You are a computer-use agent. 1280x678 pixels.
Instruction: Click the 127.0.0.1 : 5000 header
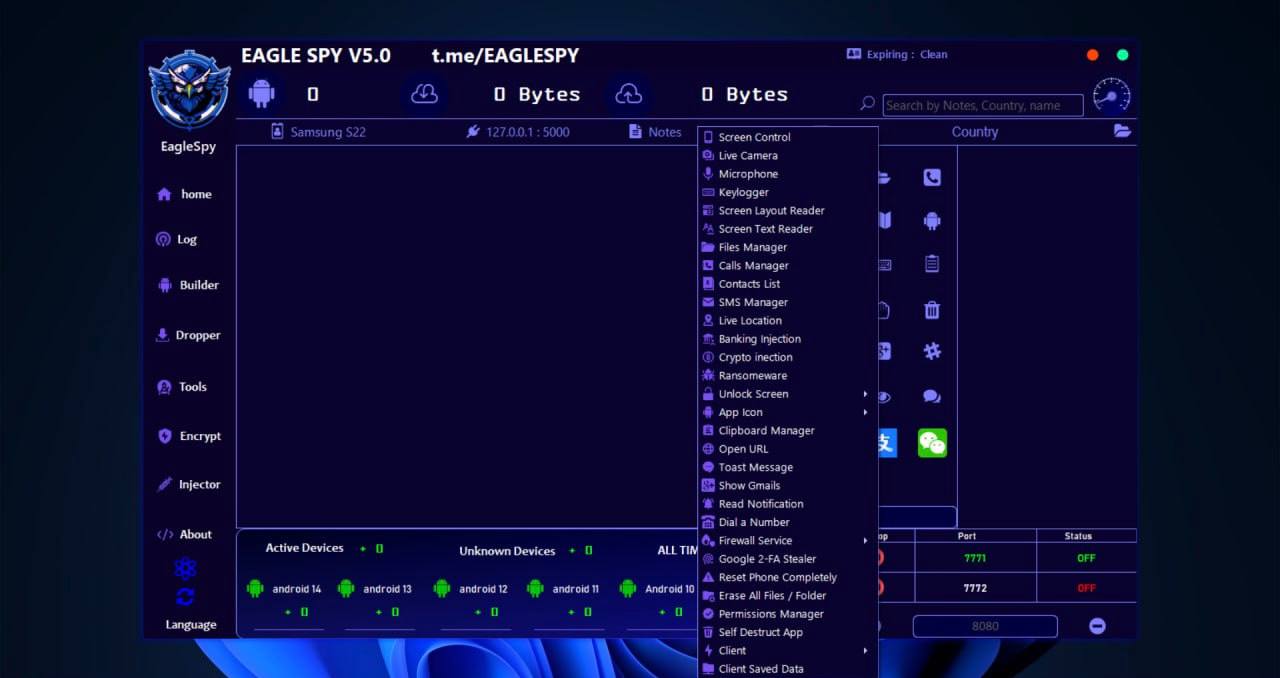[518, 132]
